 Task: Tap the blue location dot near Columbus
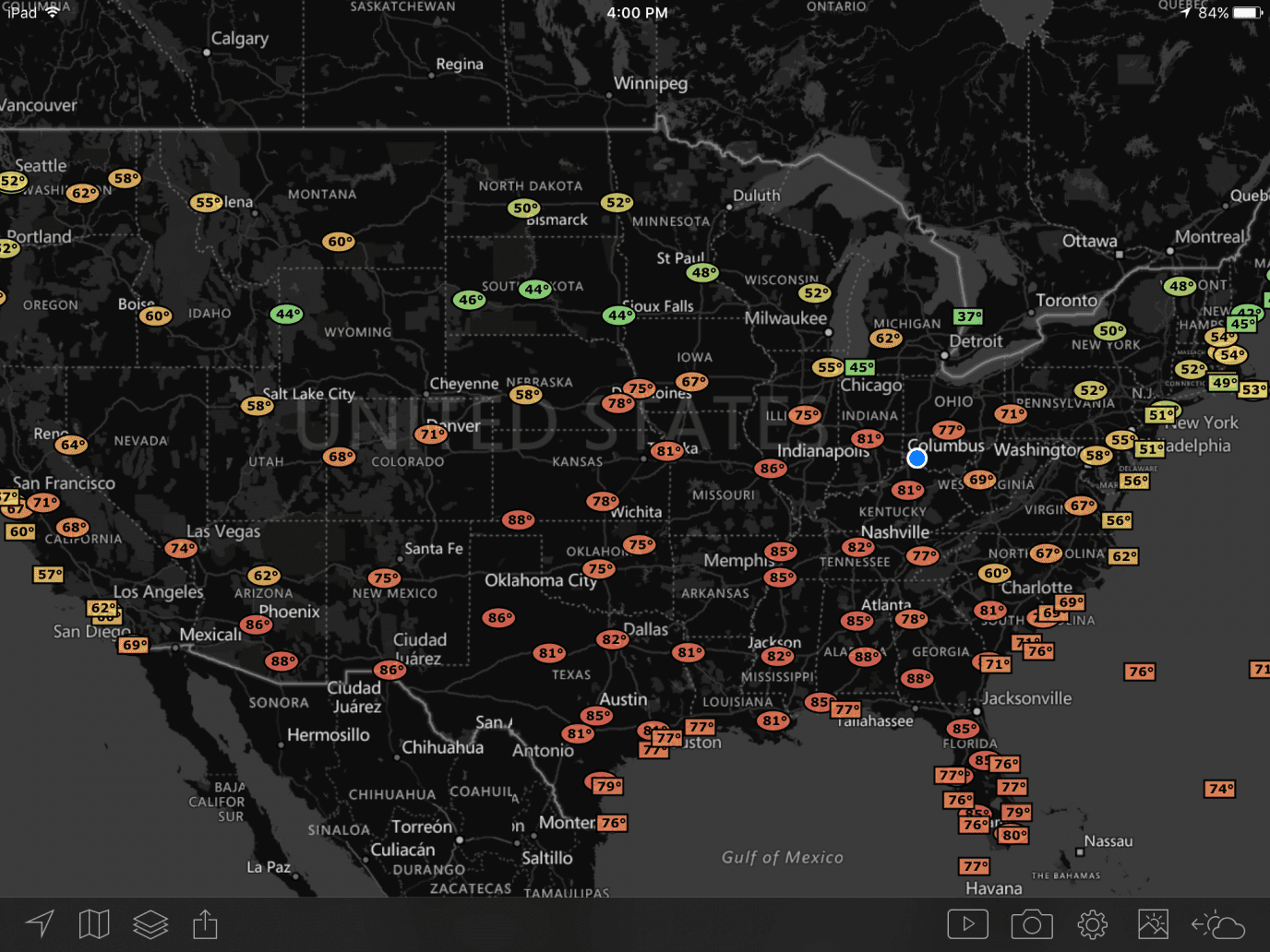[917, 458]
